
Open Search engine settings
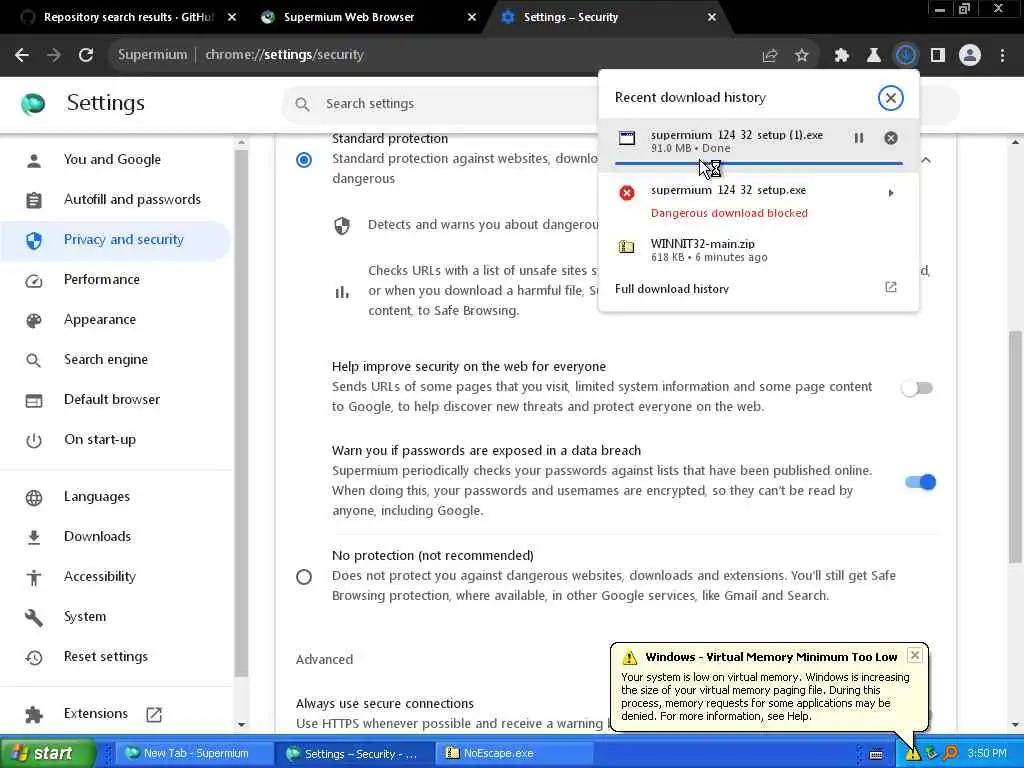106,359
